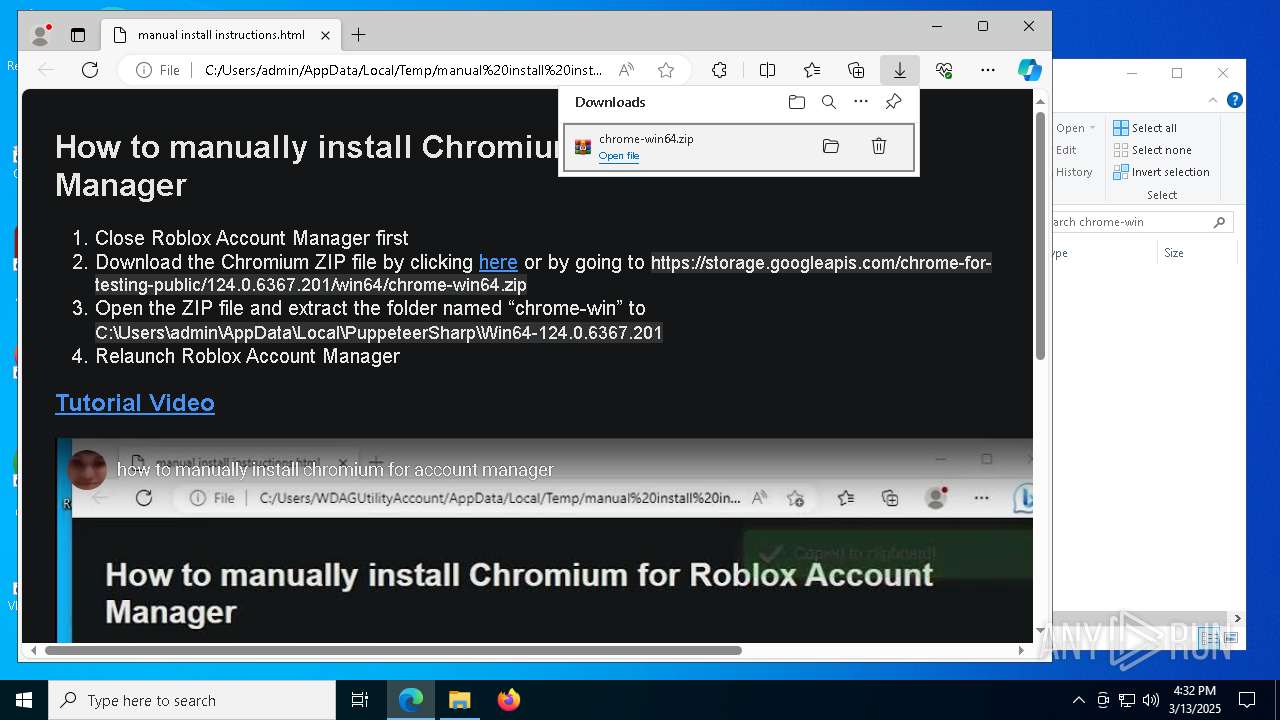The height and width of the screenshot is (720, 1280).
Task: Click the page vertical scrollbar
Action: click(x=1040, y=235)
